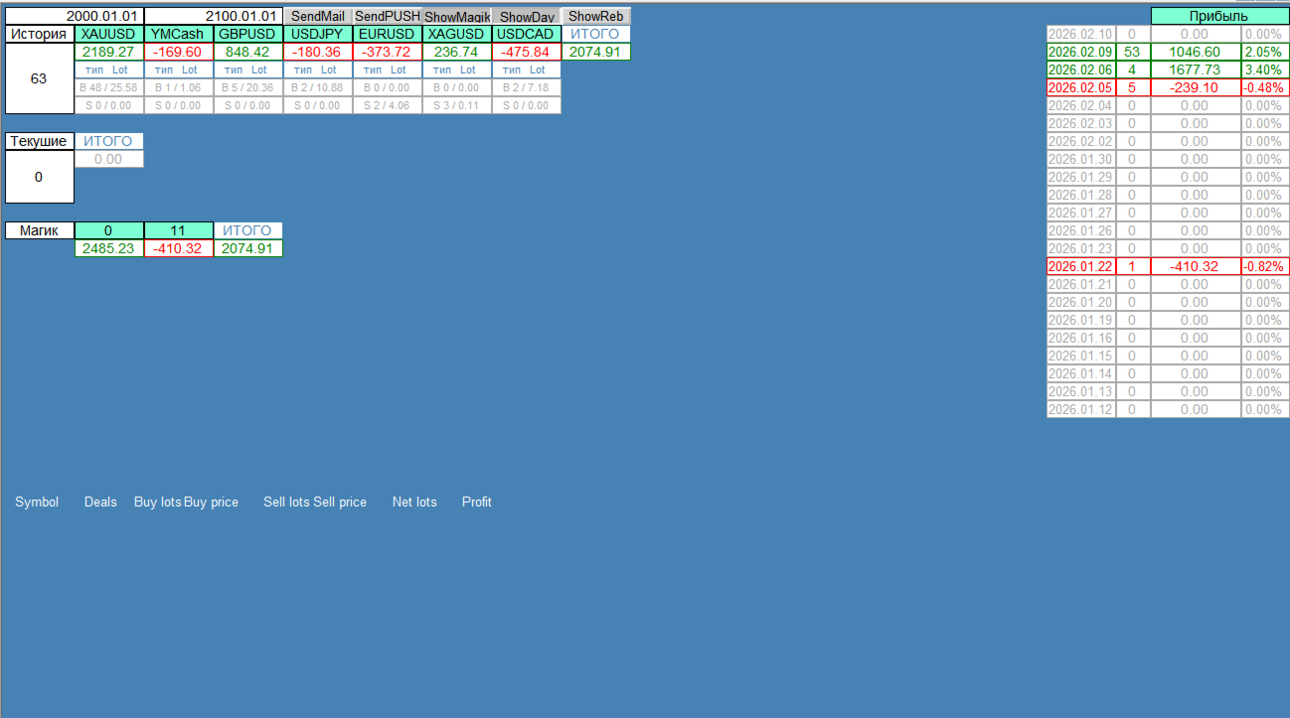
Task: Click XAUUSD profit value 2189.27
Action: [x=109, y=52]
